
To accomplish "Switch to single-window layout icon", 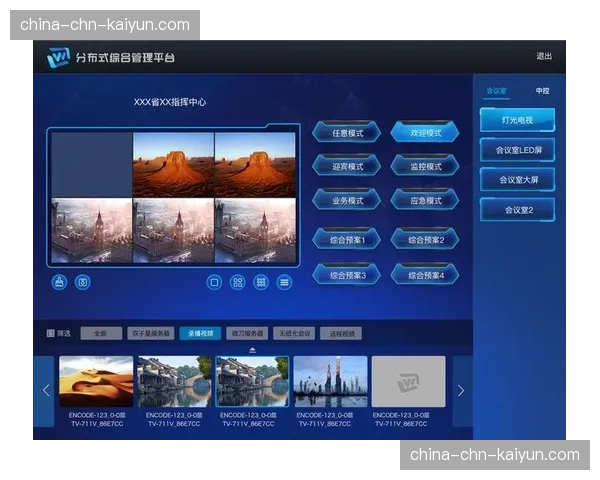I will 214,282.
